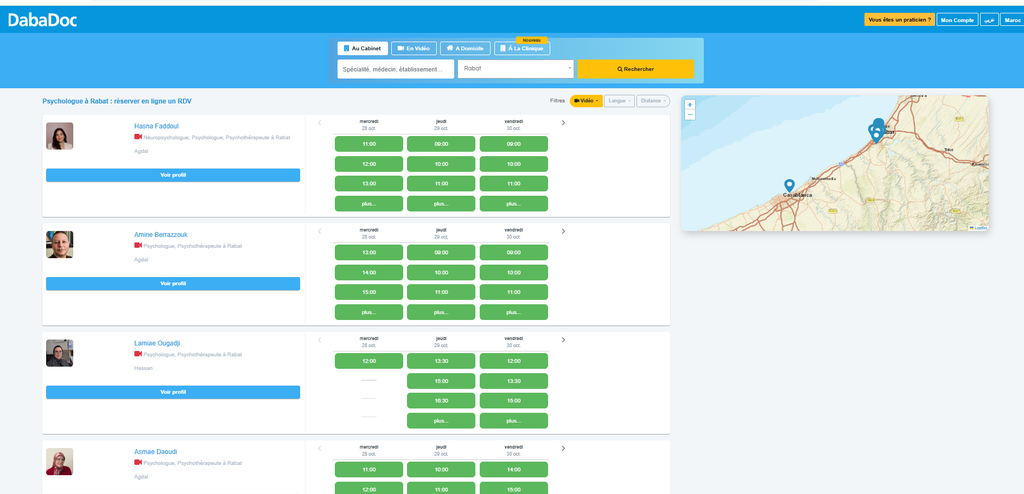This screenshot has width=1024, height=494.
Task: Click the DabaDoc logo
Action: pyautogui.click(x=42, y=20)
